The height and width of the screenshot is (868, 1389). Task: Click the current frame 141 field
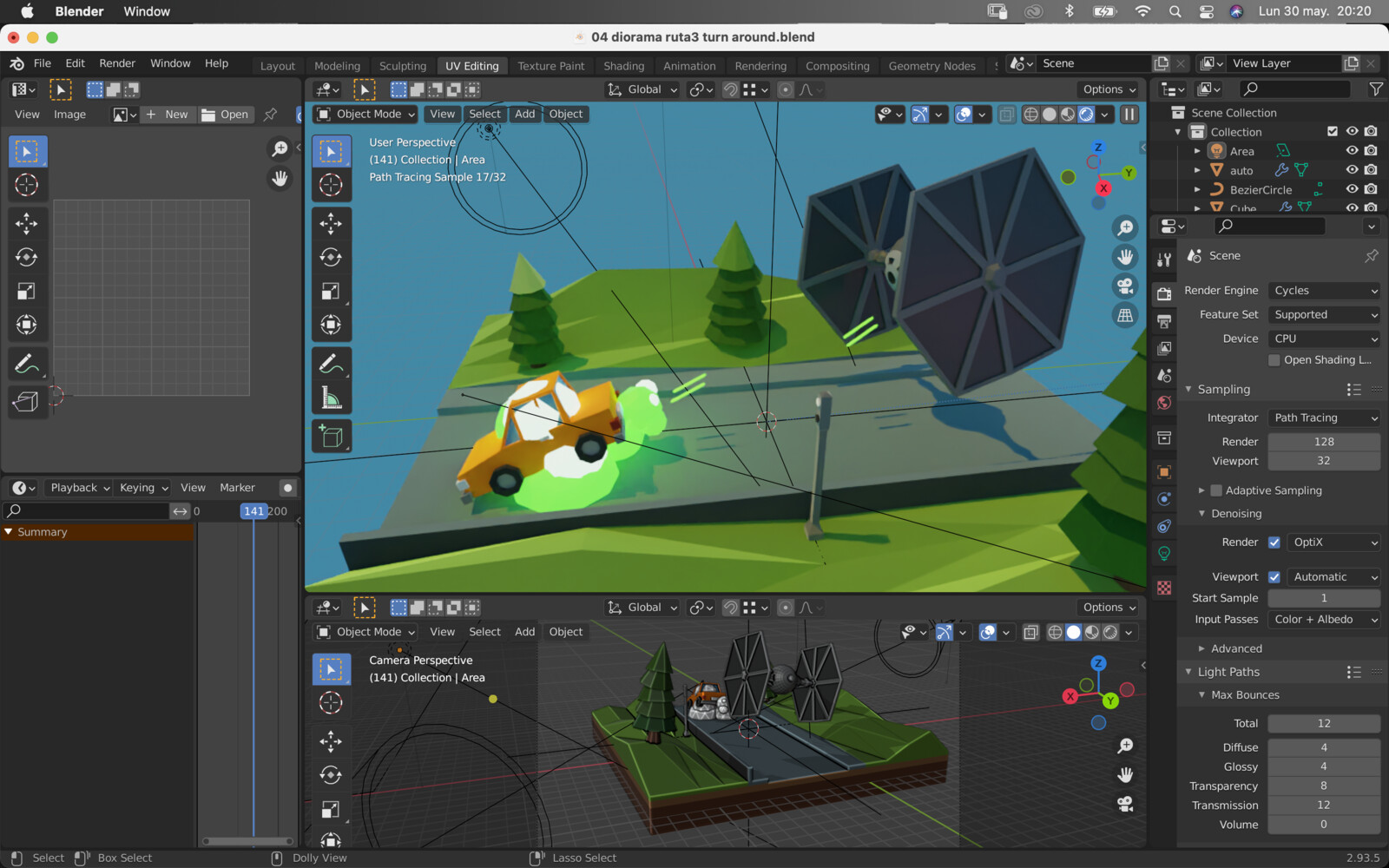tap(253, 511)
